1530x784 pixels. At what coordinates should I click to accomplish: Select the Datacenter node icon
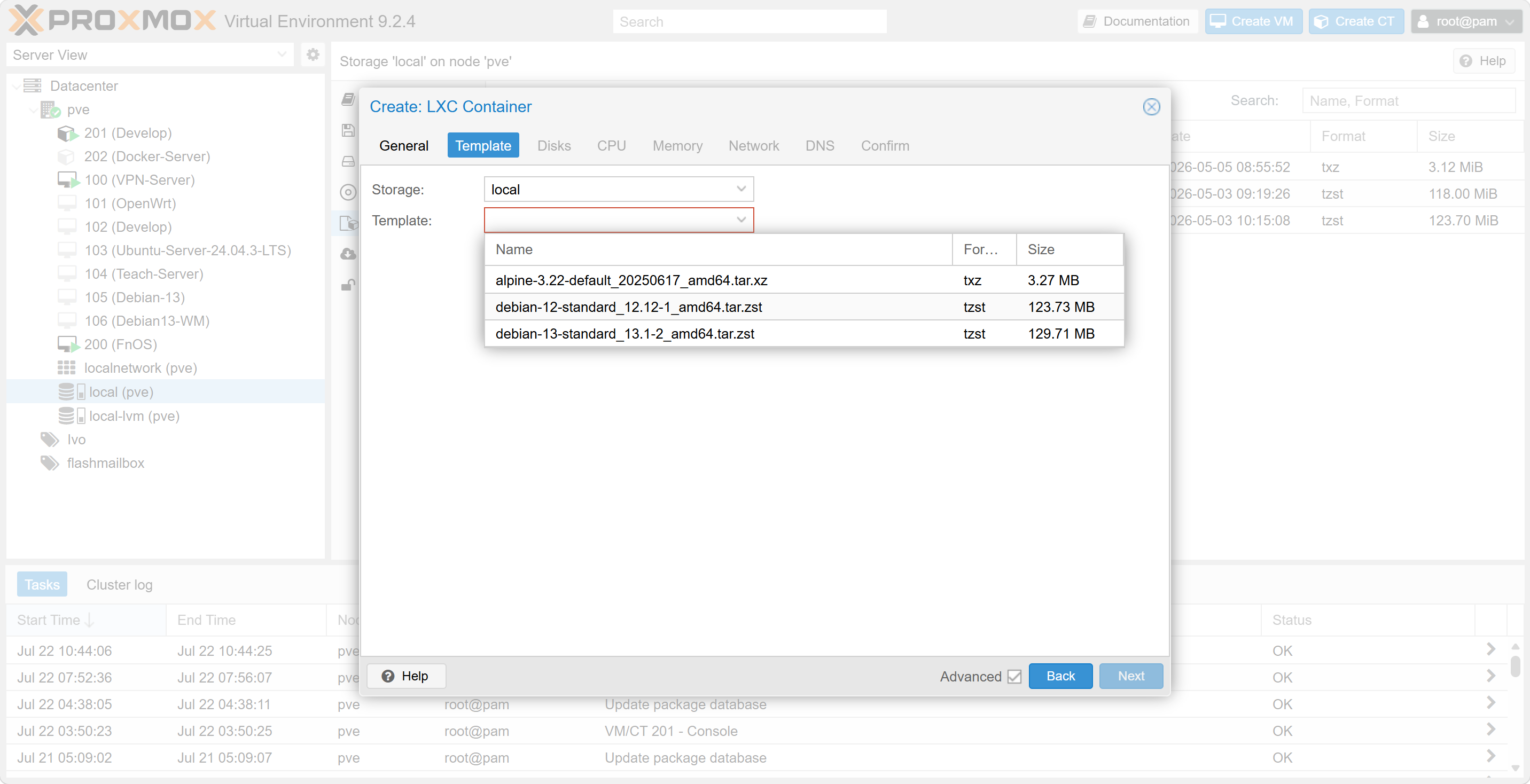[x=32, y=86]
